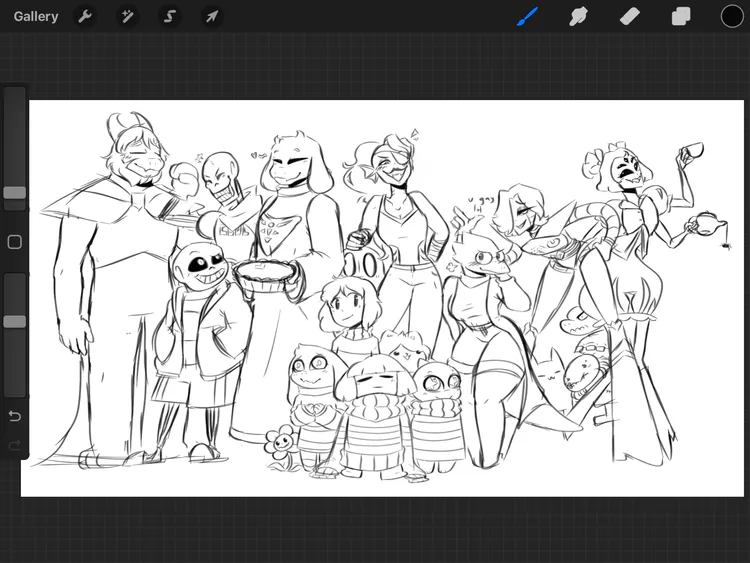The image size is (750, 563).
Task: Activate the Transform arrow tool
Action: (211, 16)
